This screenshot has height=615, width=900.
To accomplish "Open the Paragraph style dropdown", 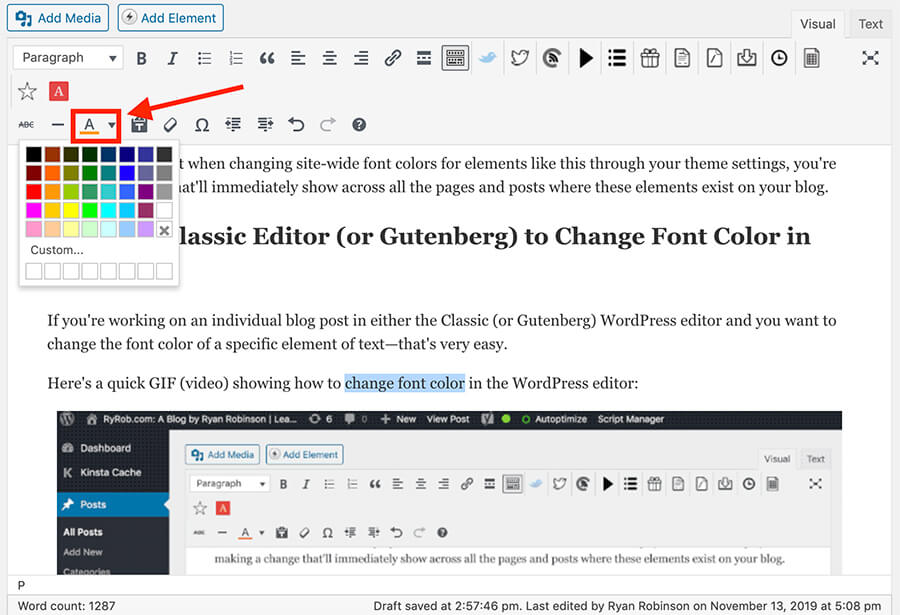I will pyautogui.click(x=66, y=58).
